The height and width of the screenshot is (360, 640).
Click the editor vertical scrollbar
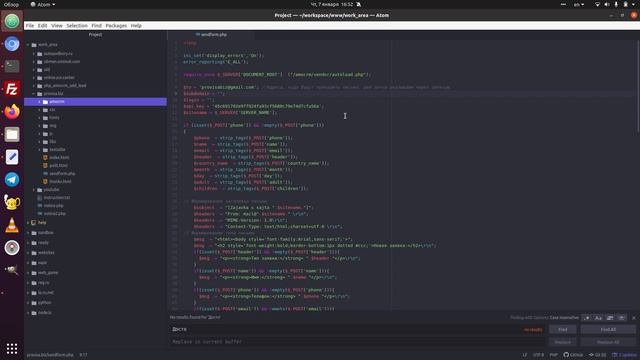[638, 86]
